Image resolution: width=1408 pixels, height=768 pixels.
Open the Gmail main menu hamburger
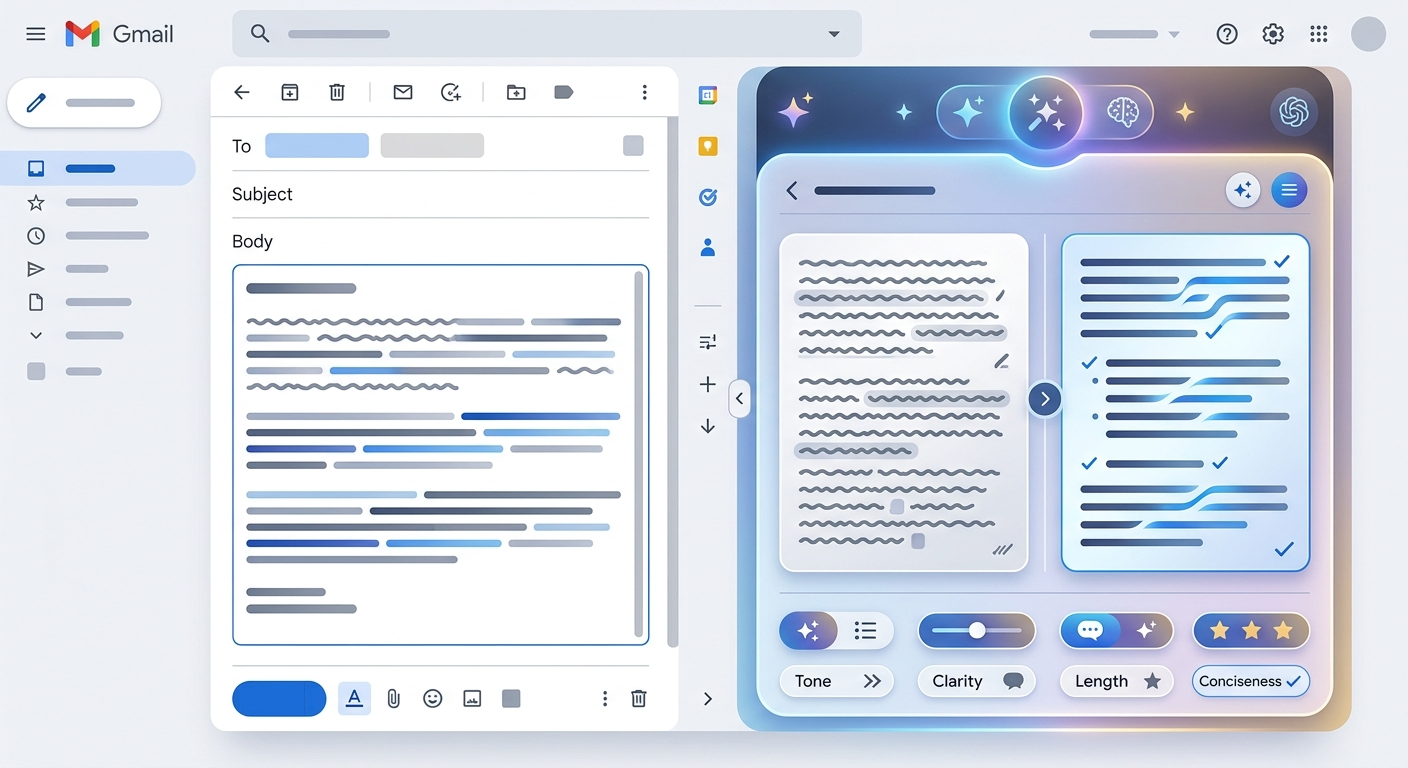[36, 34]
